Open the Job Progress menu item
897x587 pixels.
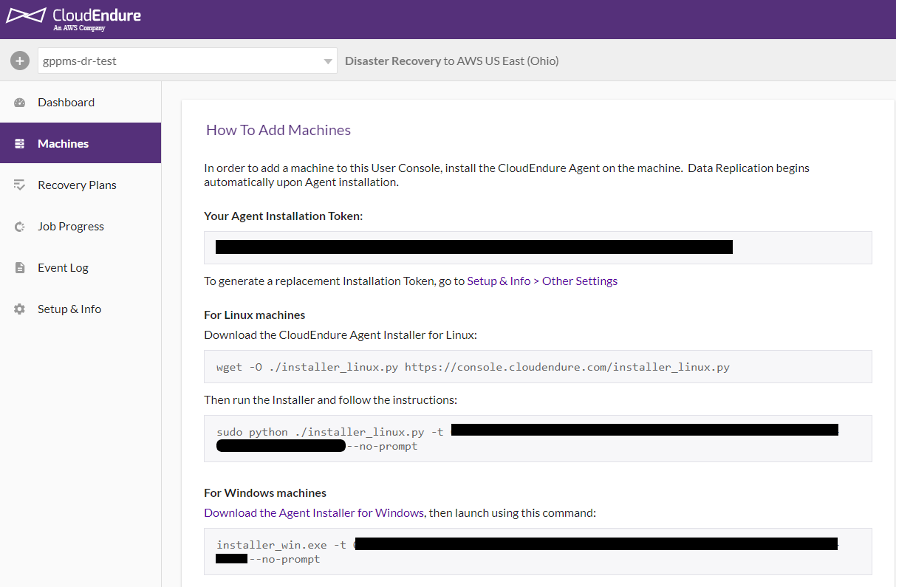(x=80, y=227)
